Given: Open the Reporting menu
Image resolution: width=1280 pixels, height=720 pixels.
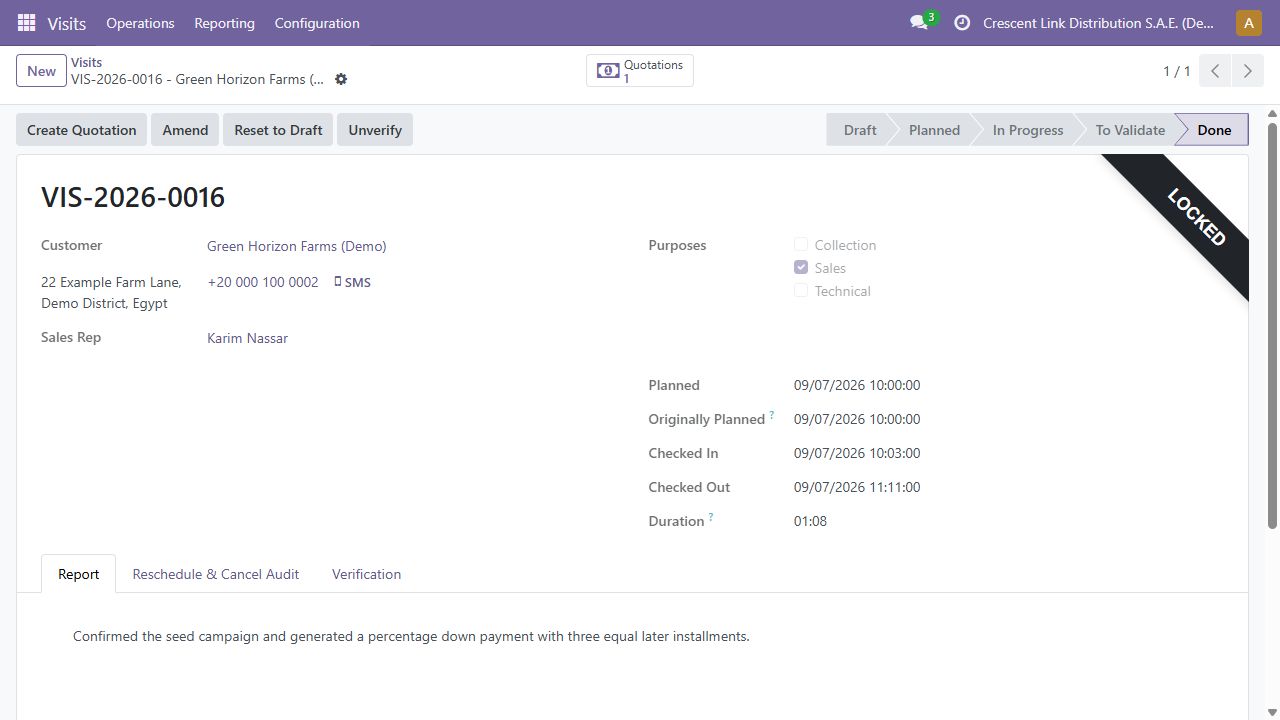Looking at the screenshot, I should (224, 23).
